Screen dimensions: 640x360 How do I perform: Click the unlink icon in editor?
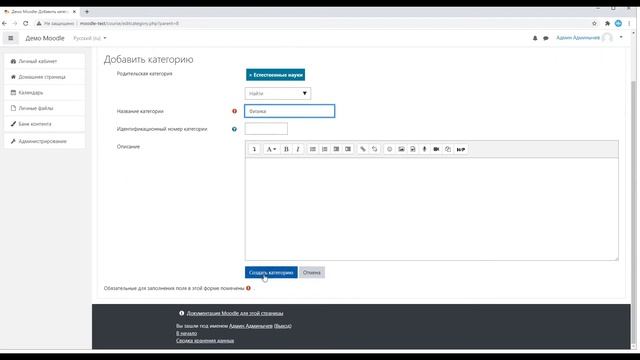[x=374, y=149]
